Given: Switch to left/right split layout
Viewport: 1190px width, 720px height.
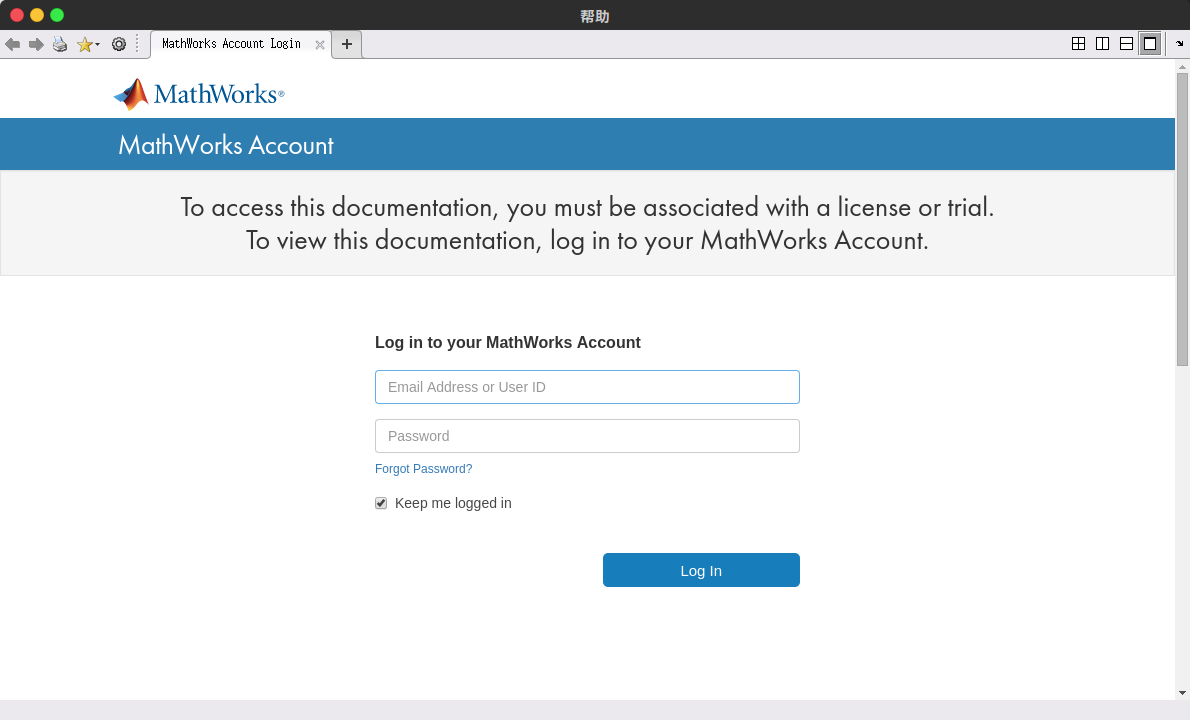Looking at the screenshot, I should (1102, 44).
